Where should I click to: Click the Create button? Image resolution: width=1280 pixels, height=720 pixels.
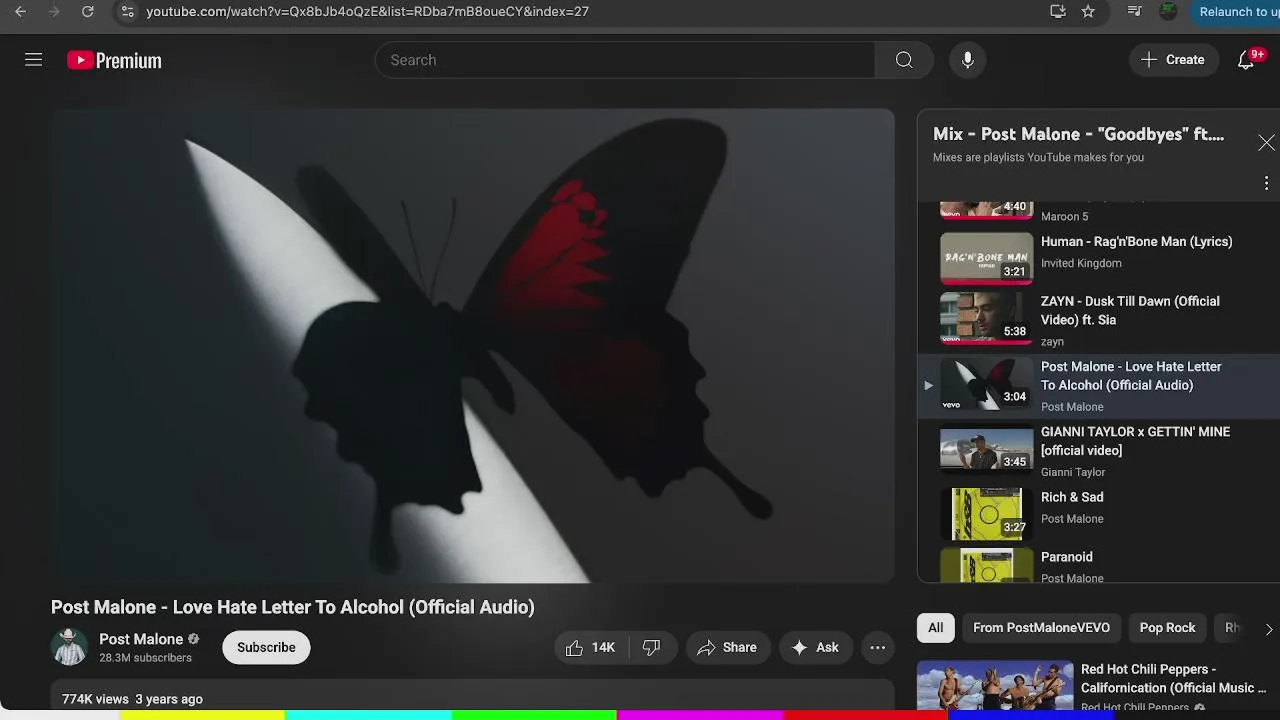1173,60
